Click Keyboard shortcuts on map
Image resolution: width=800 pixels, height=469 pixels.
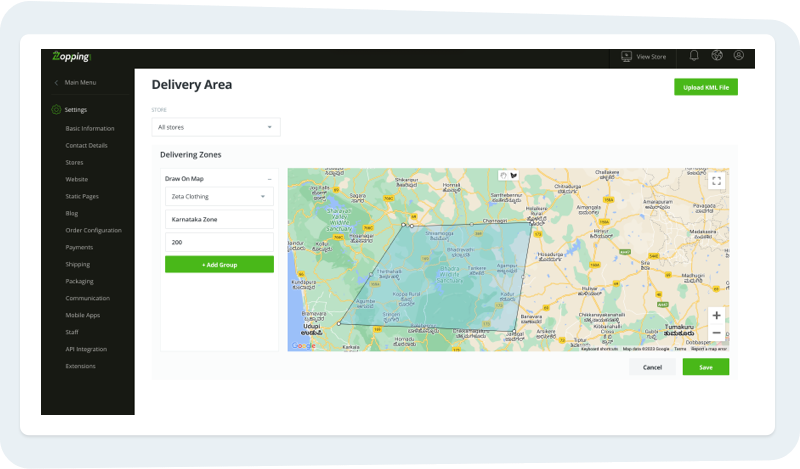tap(599, 349)
